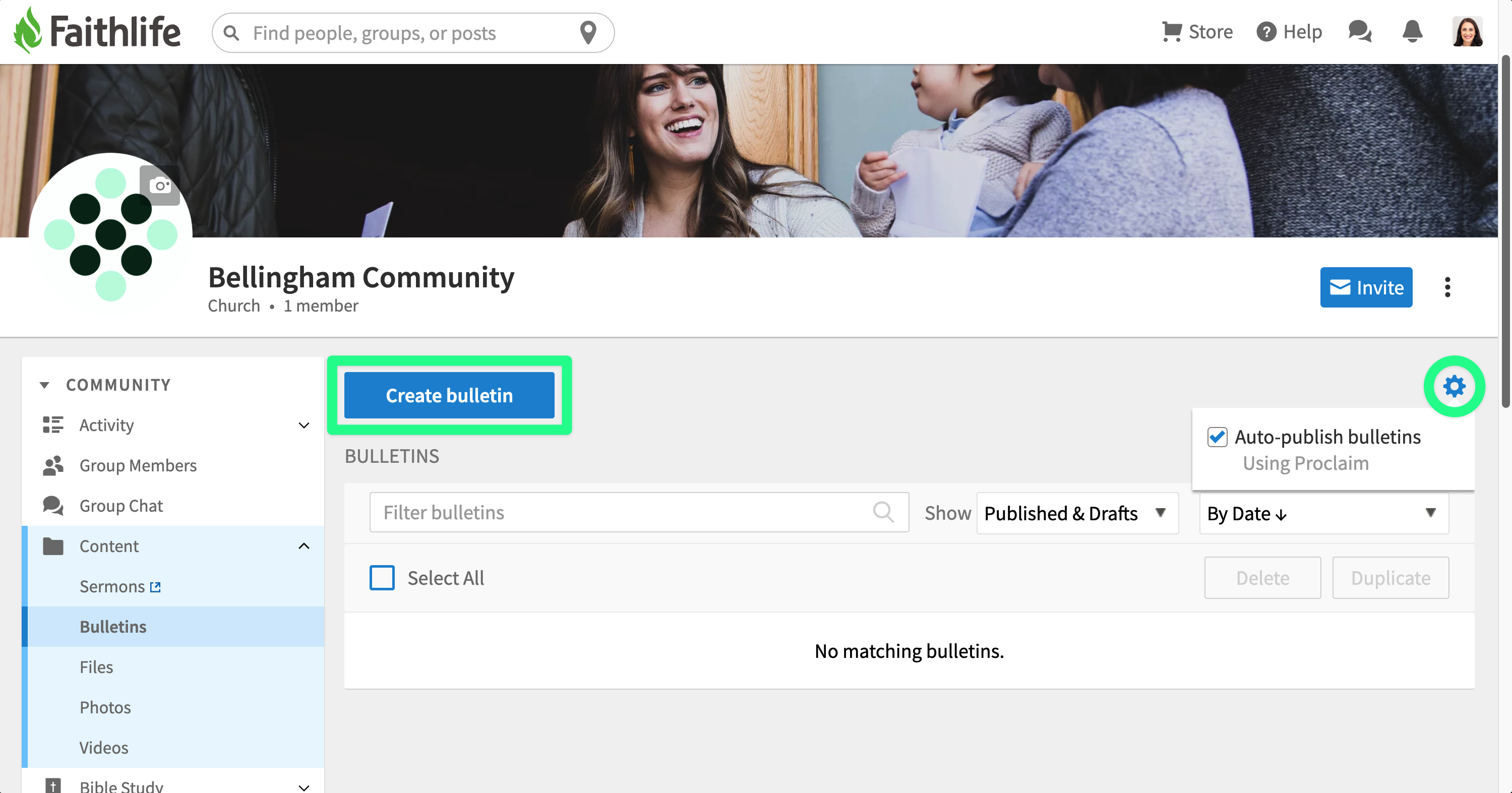Select Files under Content
The height and width of the screenshot is (793, 1512).
(96, 667)
